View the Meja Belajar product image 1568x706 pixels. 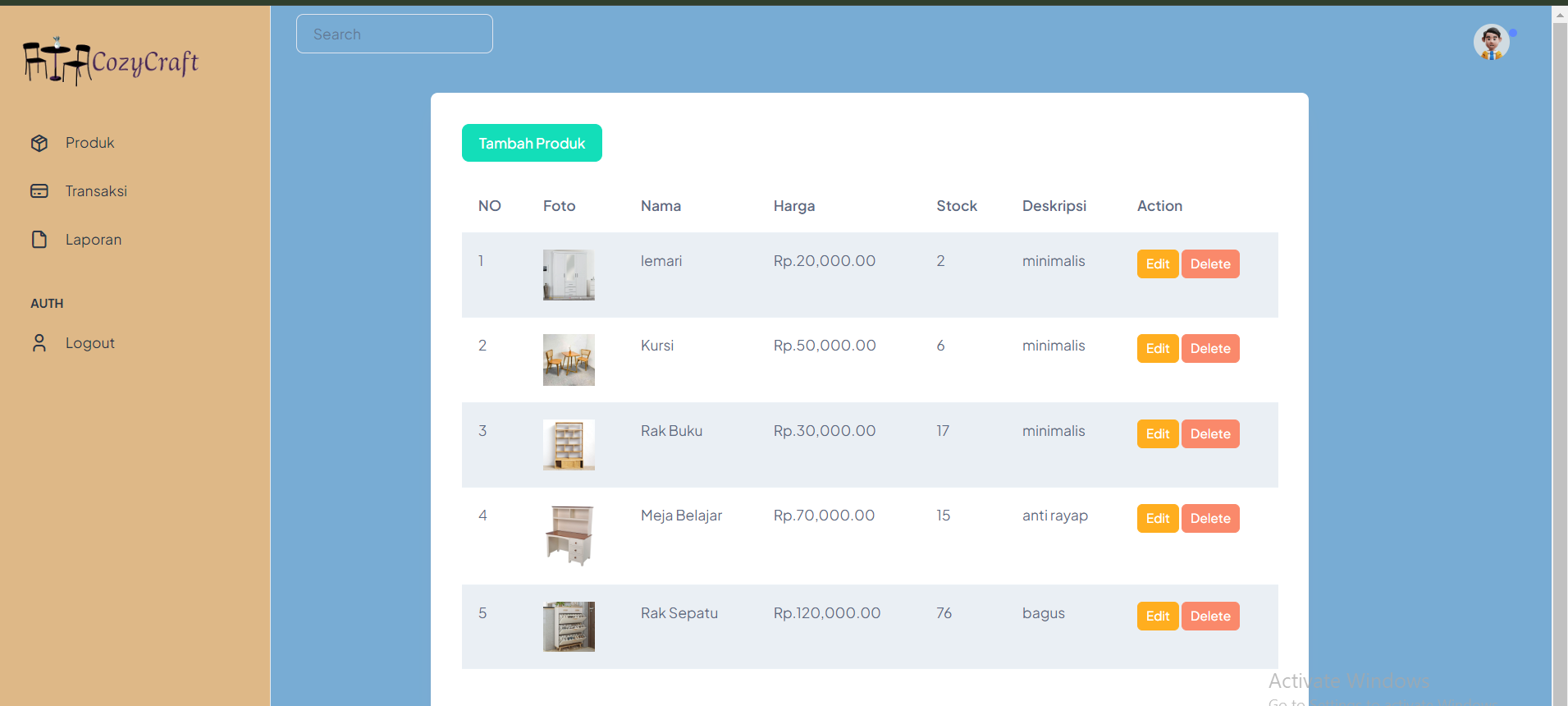pyautogui.click(x=569, y=535)
